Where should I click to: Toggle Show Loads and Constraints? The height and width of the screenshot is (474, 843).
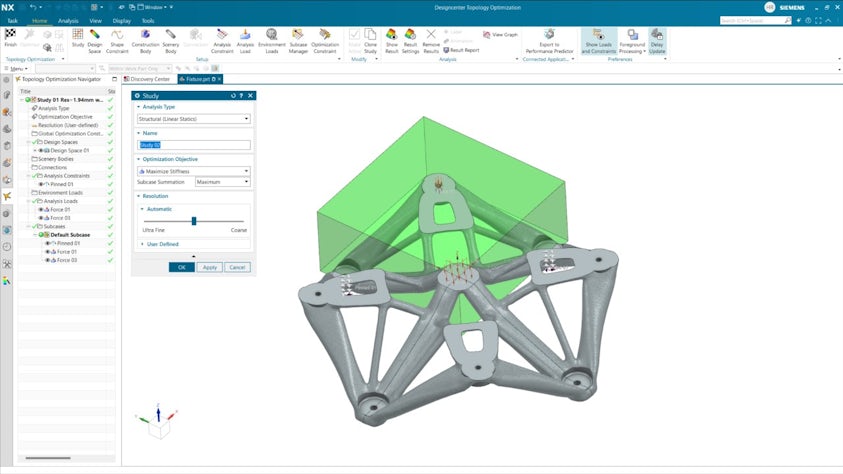click(598, 41)
